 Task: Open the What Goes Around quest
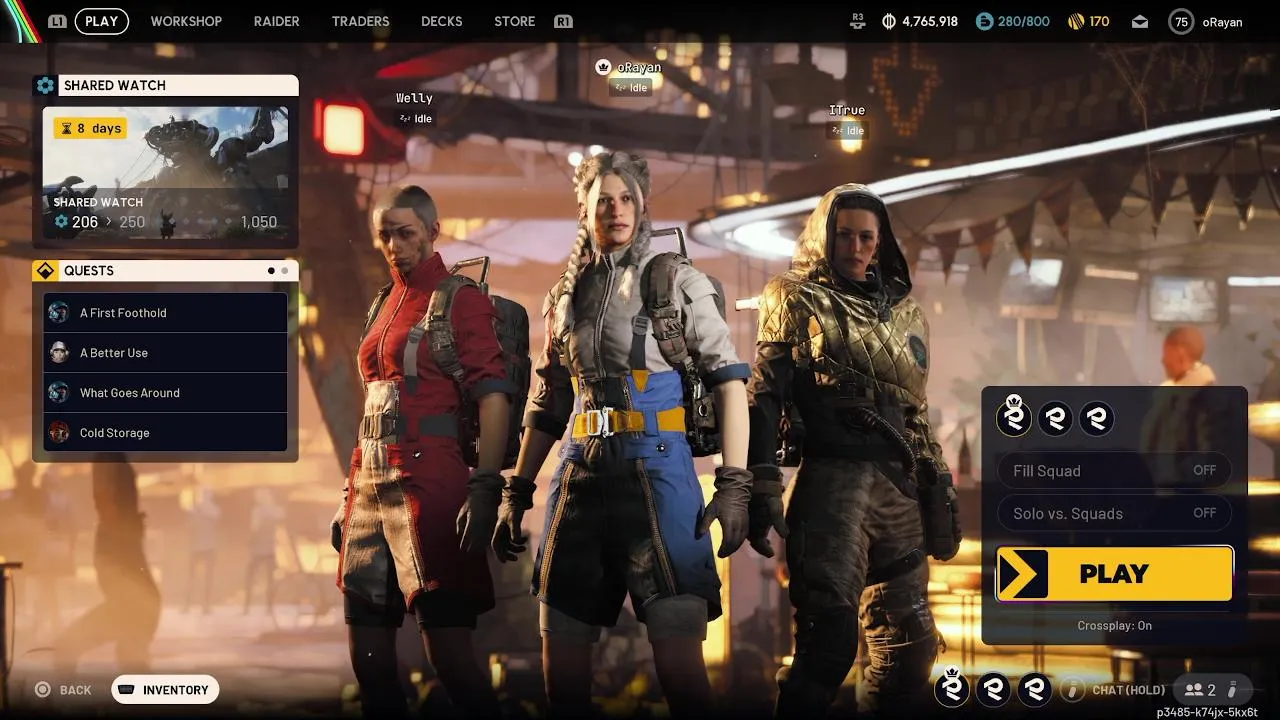pyautogui.click(x=165, y=392)
